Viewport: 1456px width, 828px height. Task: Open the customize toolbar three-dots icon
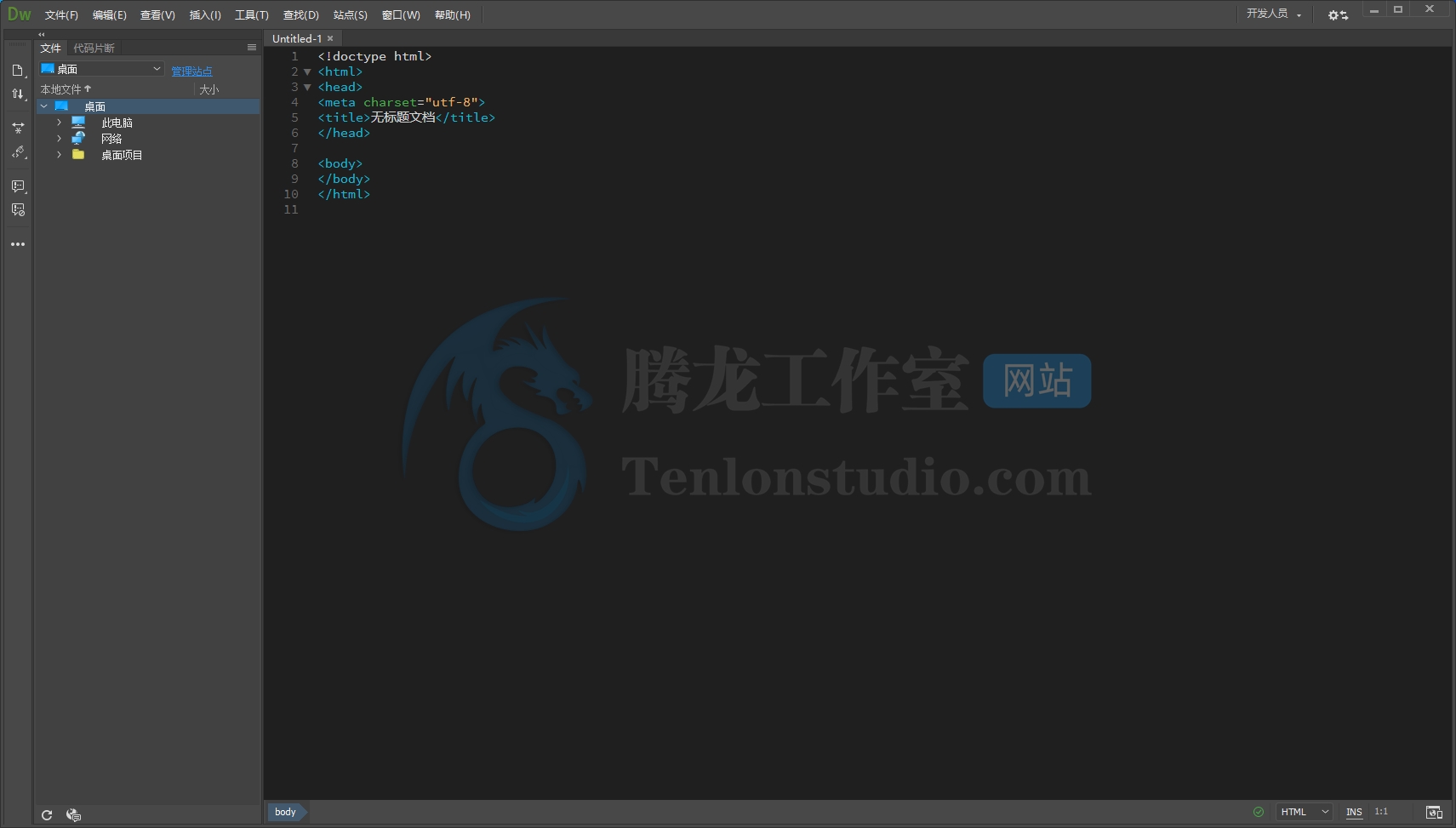(18, 244)
